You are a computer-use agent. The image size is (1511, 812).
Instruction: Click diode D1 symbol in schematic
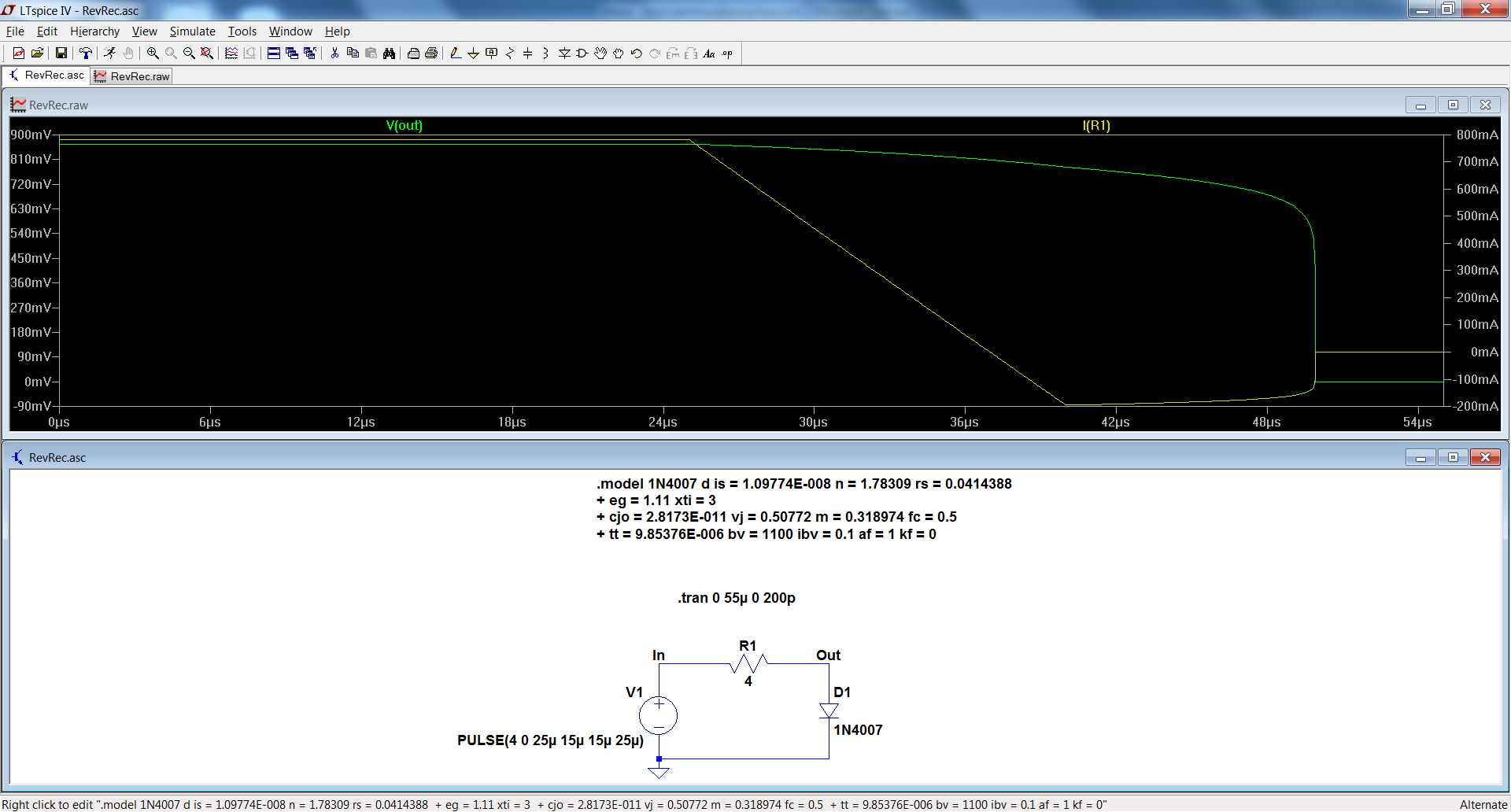tap(829, 710)
